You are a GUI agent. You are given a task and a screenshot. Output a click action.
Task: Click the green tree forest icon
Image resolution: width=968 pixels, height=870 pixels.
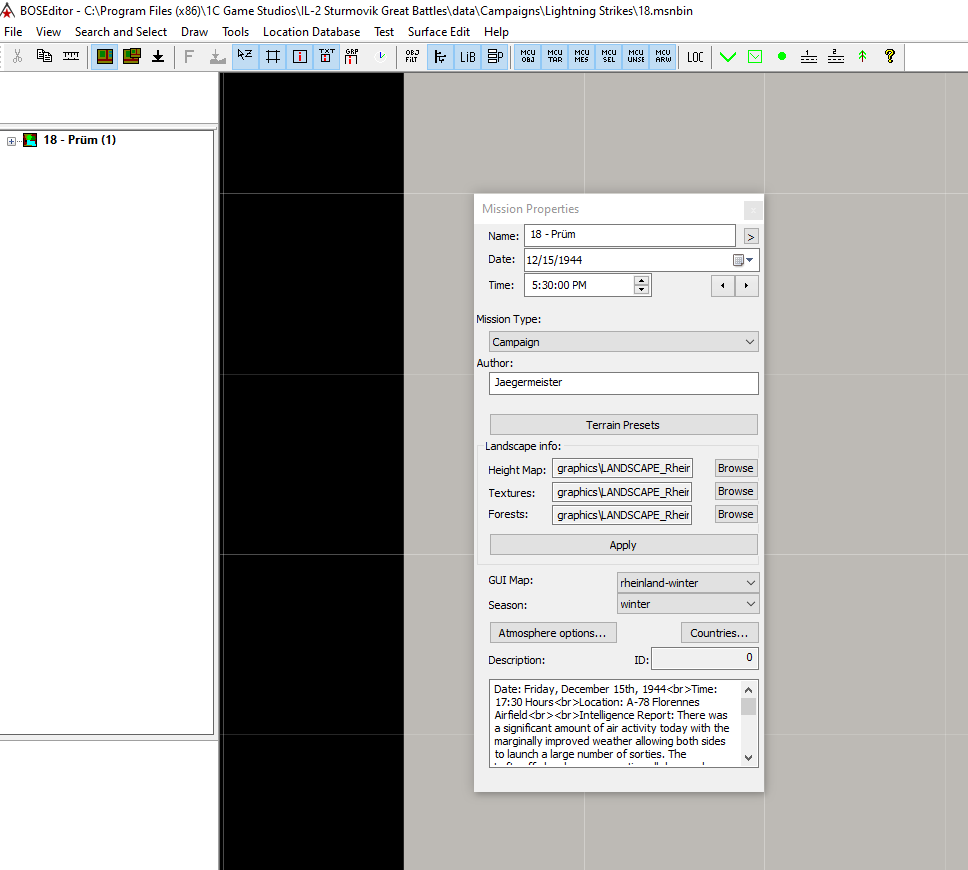862,57
